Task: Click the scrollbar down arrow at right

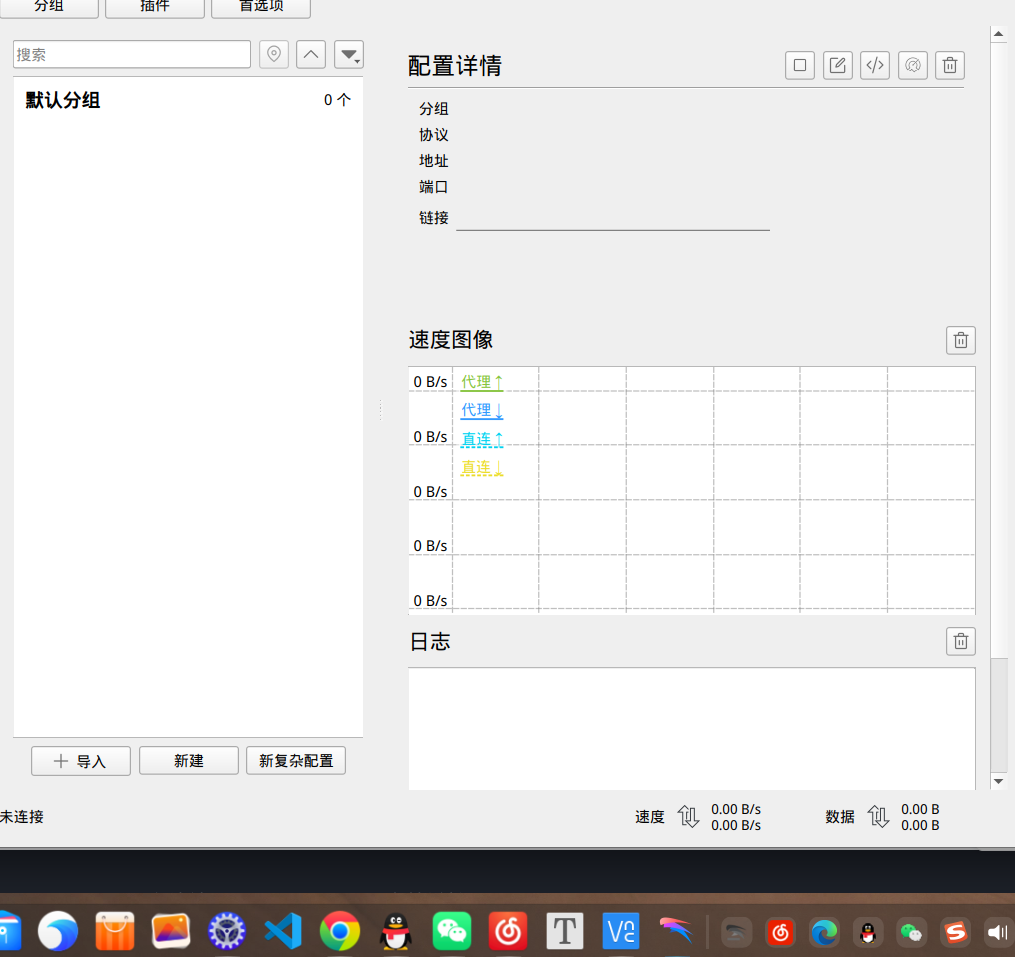Action: click(x=999, y=781)
